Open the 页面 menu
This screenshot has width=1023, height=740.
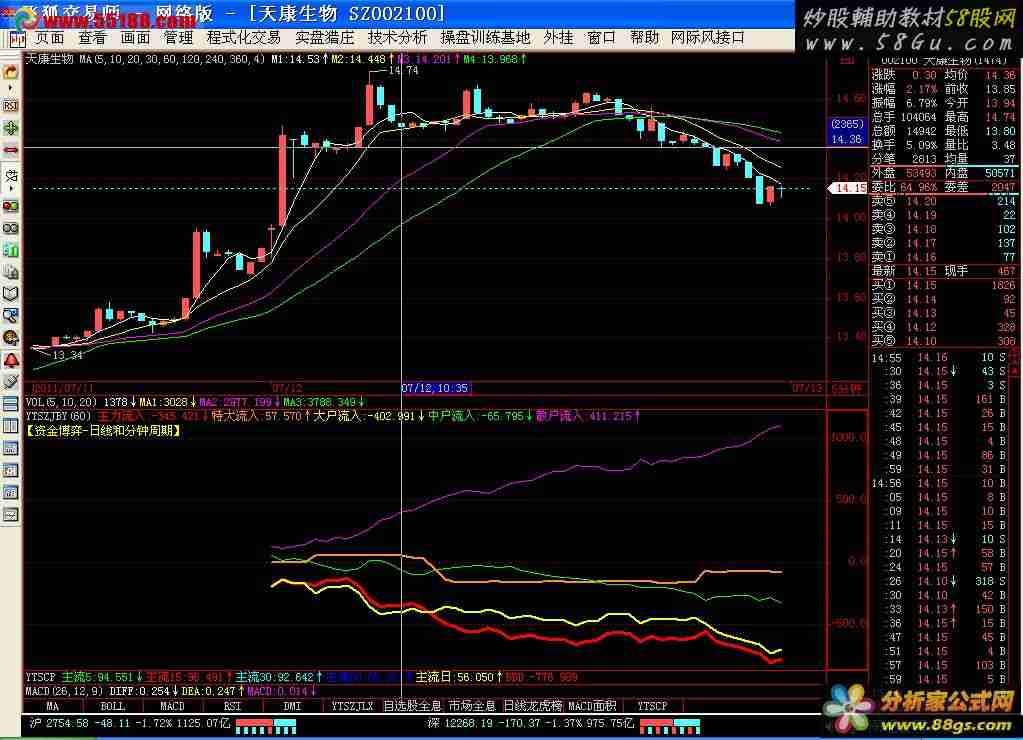pos(50,38)
